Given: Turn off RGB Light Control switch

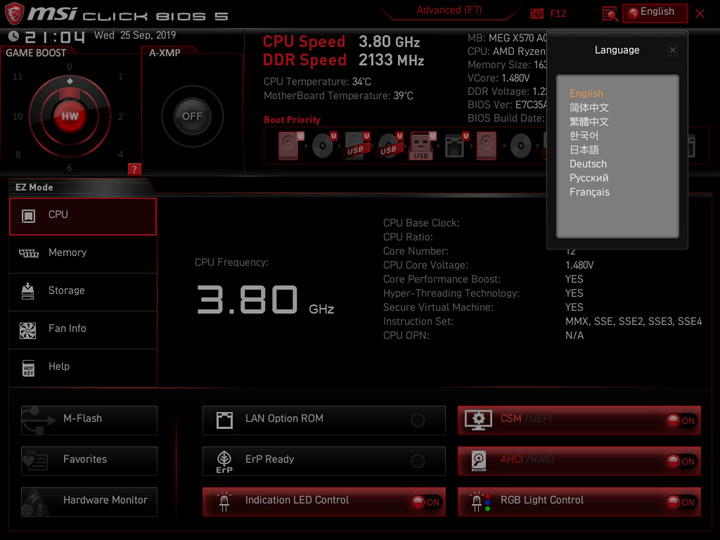Looking at the screenshot, I should point(681,502).
